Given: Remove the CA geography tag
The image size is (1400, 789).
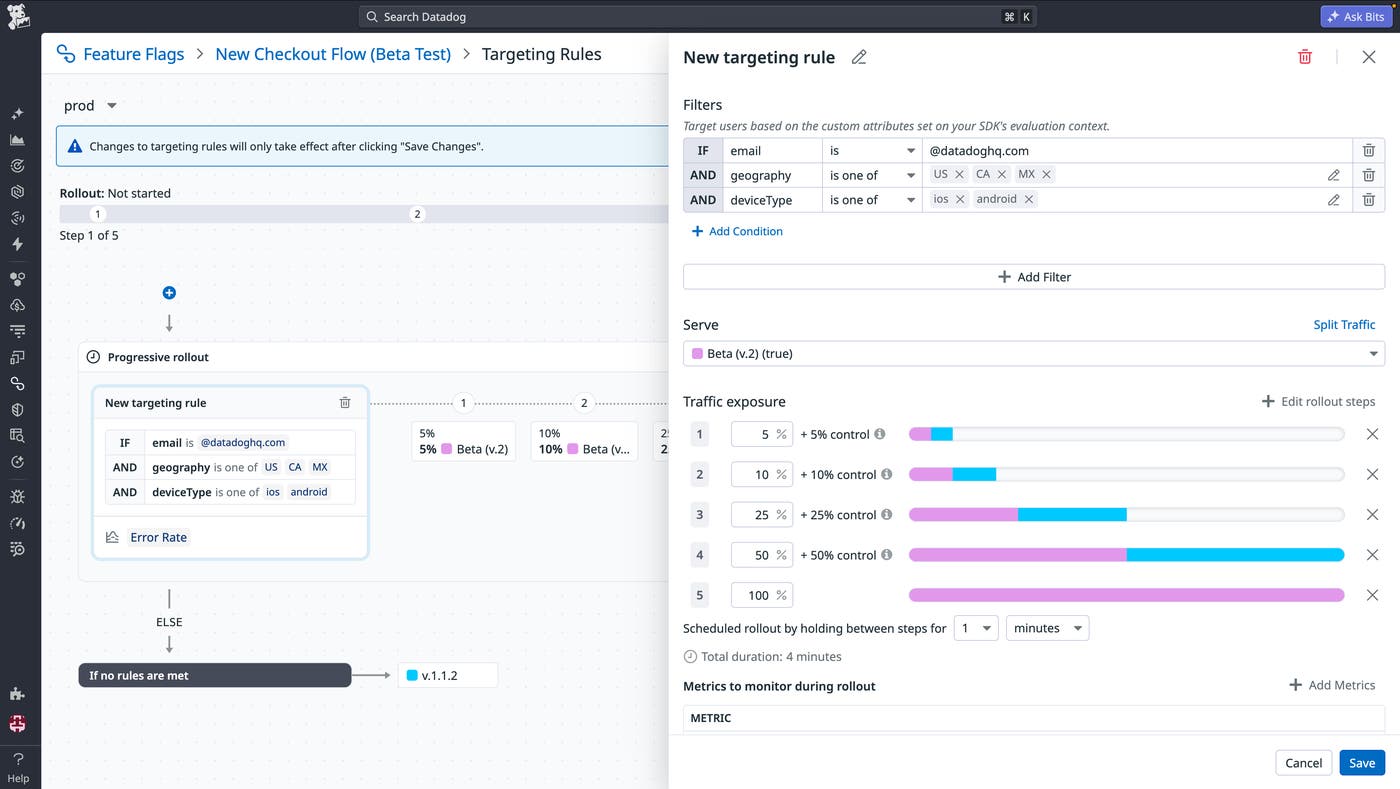Looking at the screenshot, I should pos(1002,174).
